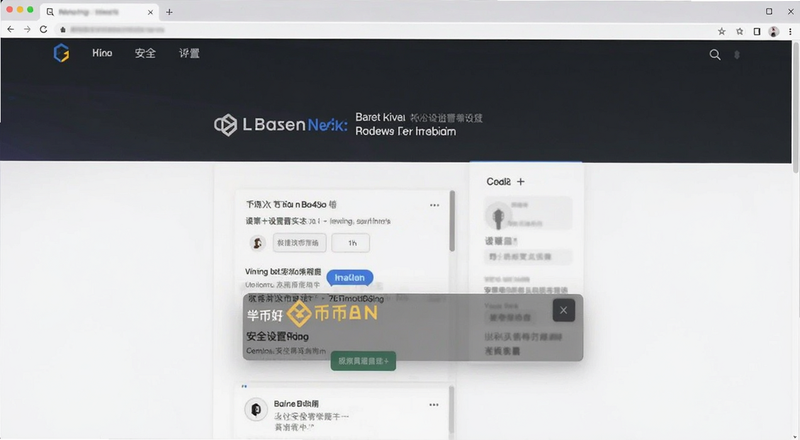
Task: Click the Rodews Fer Irrebiam banner text
Action: 406,131
